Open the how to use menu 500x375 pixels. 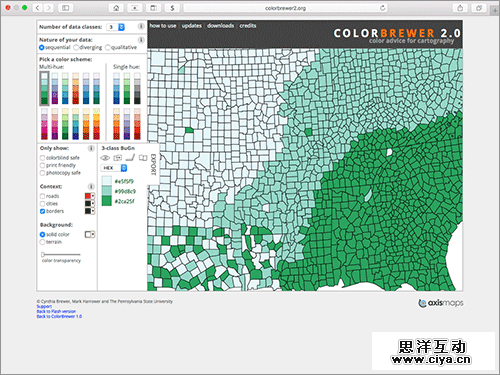[x=163, y=26]
